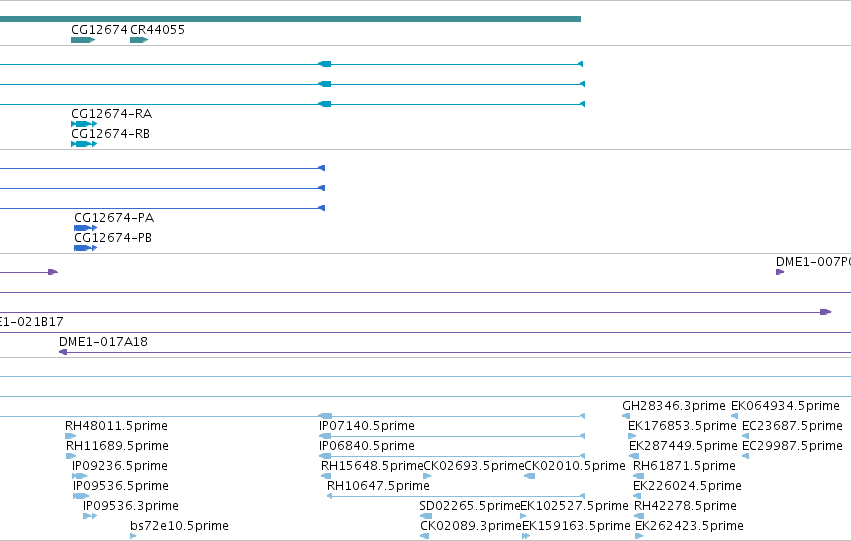Click the EK176853.5prime EST label
Image resolution: width=851 pixels, height=541 pixels.
[x=682, y=425]
